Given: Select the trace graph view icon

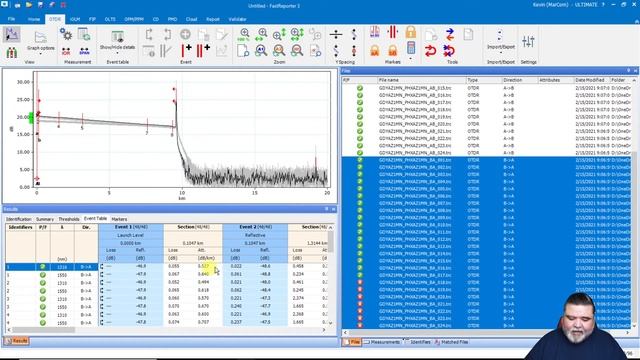Looking at the screenshot, I should coord(11,35).
